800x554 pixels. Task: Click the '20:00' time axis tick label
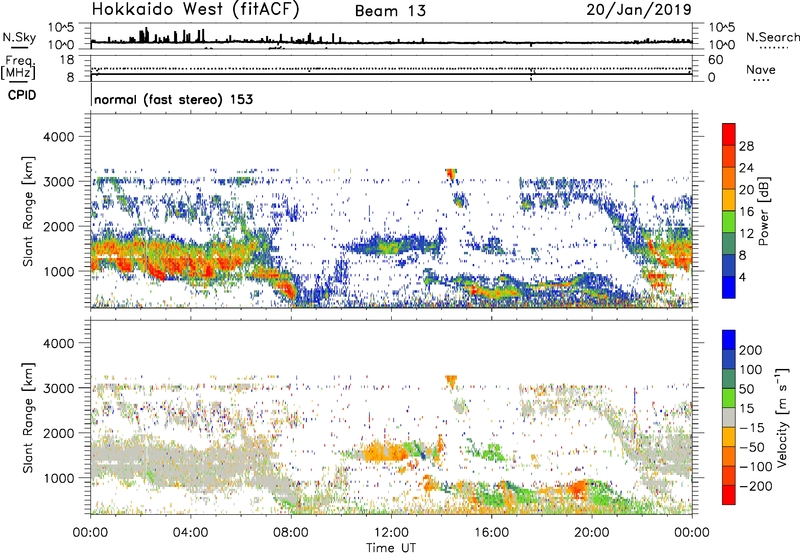(592, 533)
